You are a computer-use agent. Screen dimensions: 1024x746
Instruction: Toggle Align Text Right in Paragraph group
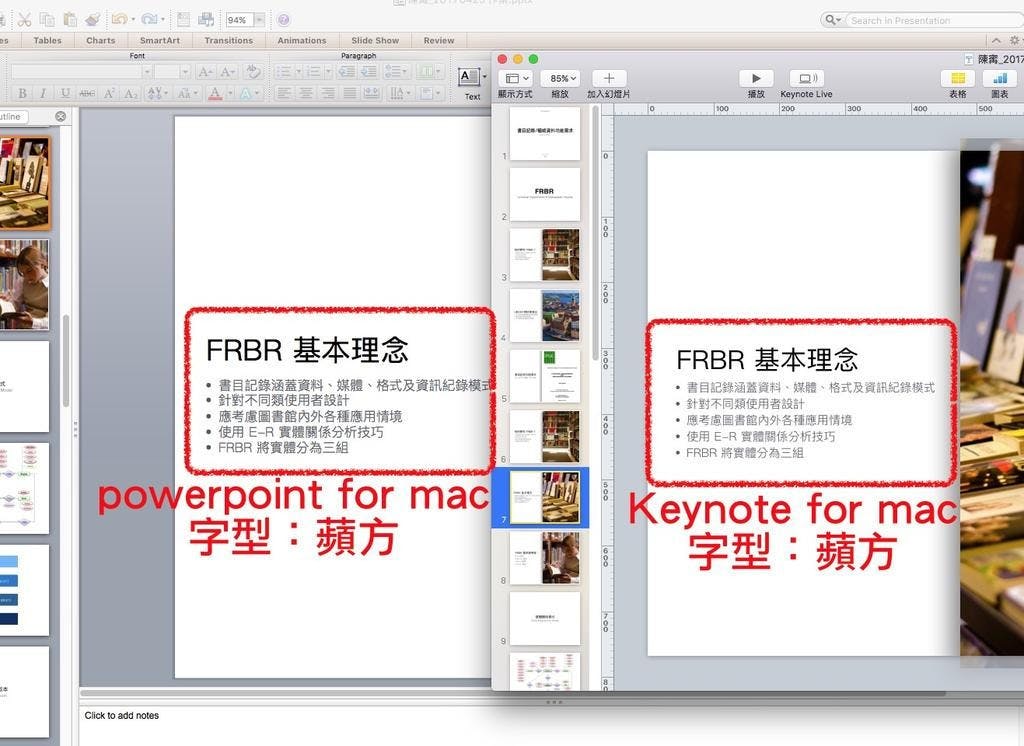(x=328, y=93)
